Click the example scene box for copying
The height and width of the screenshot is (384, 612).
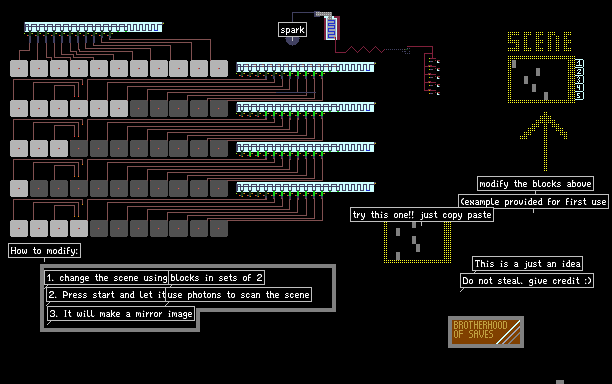(417, 242)
